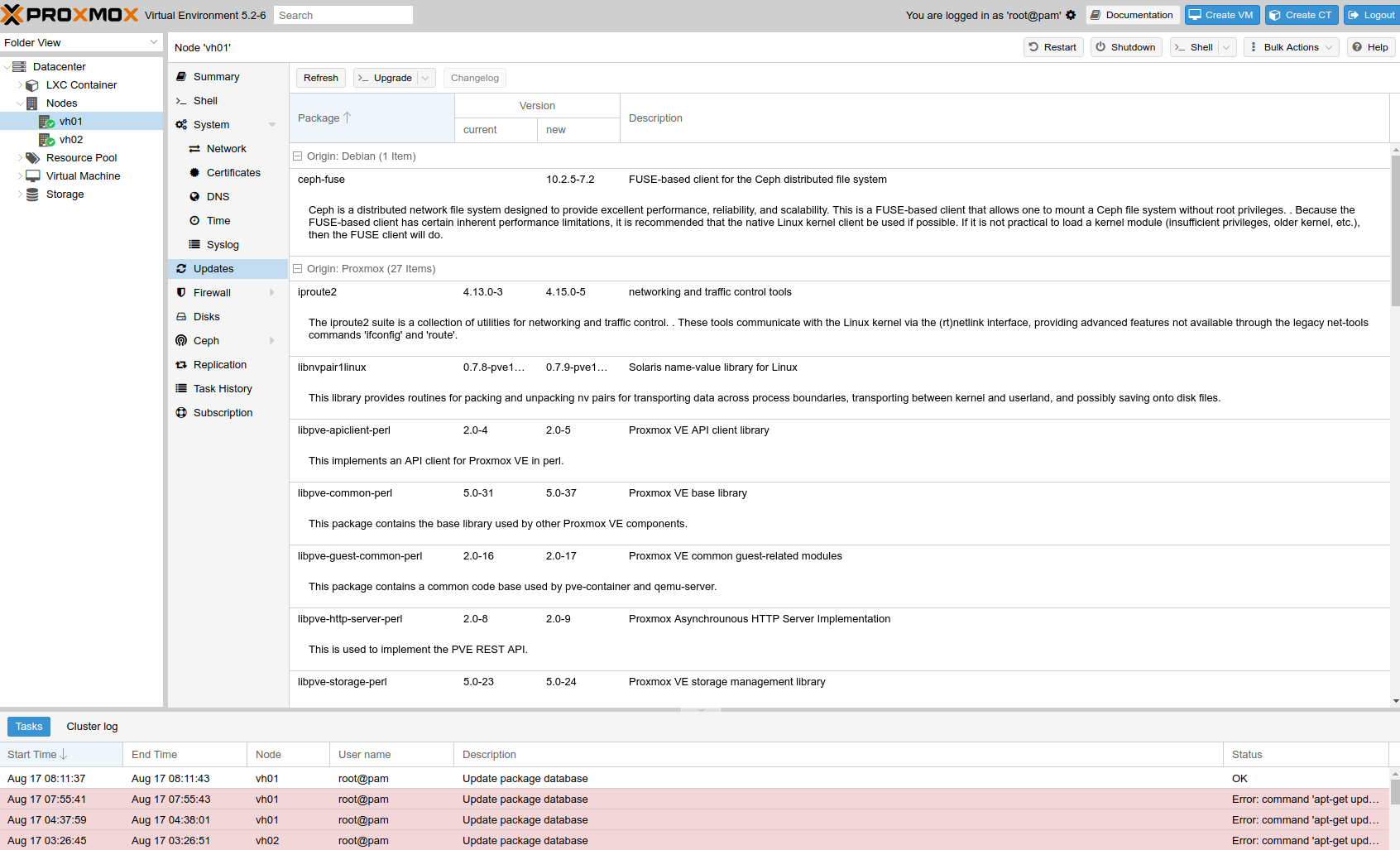
Task: Collapse the Datacenter tree node
Action: tap(7, 66)
